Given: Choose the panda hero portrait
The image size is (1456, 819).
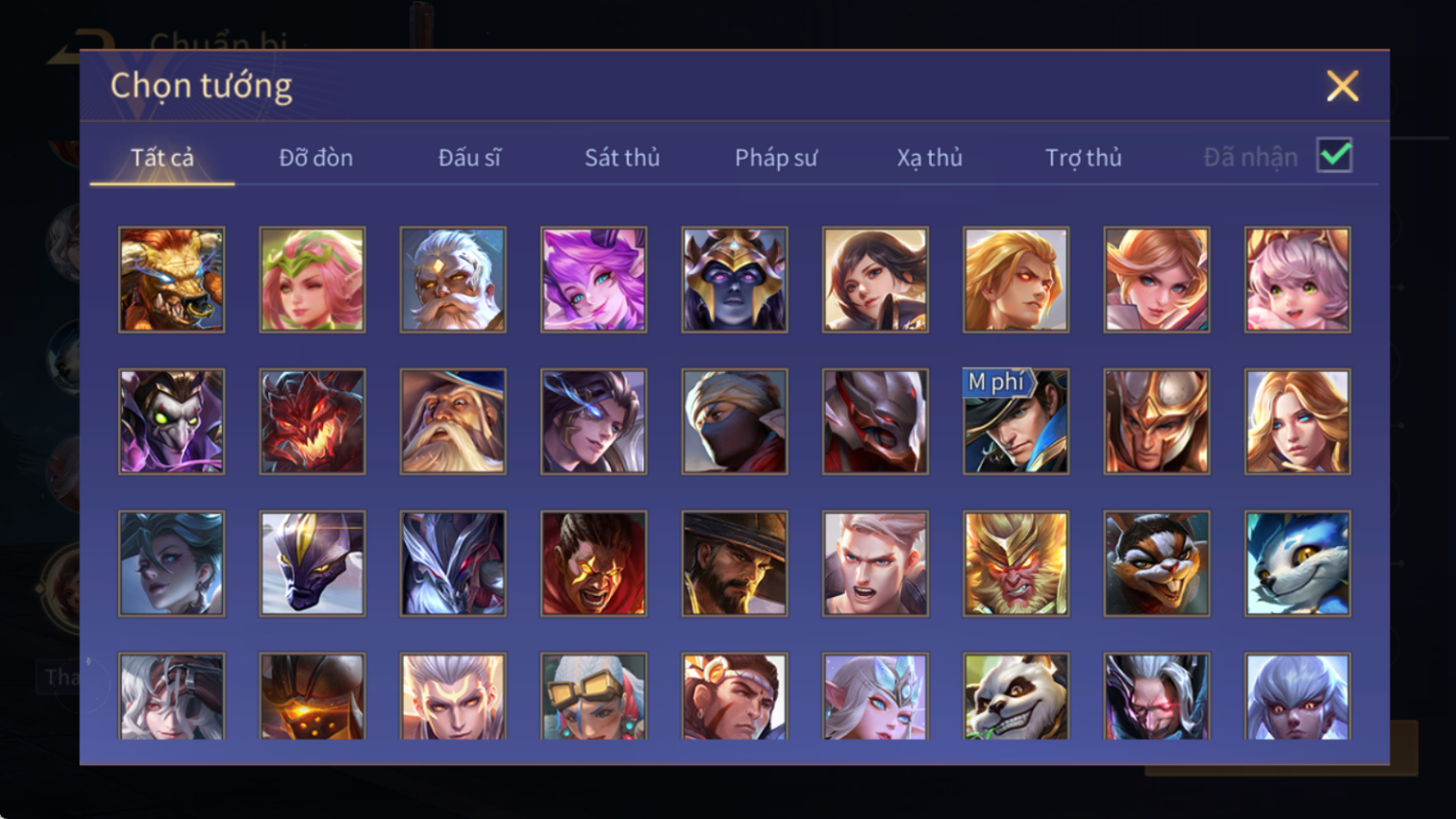Looking at the screenshot, I should (1016, 696).
